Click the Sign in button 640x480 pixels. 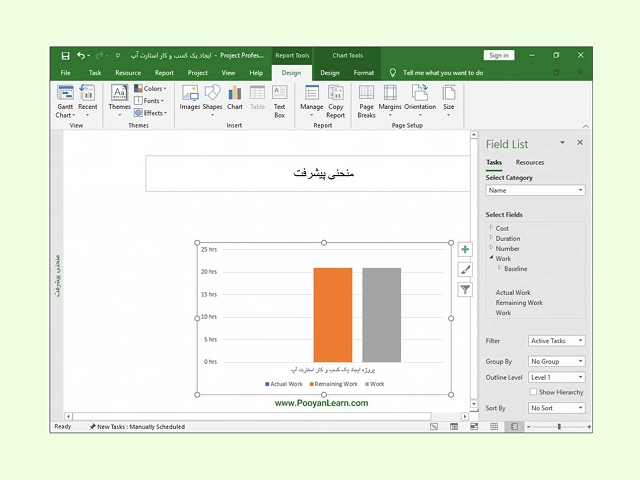498,55
